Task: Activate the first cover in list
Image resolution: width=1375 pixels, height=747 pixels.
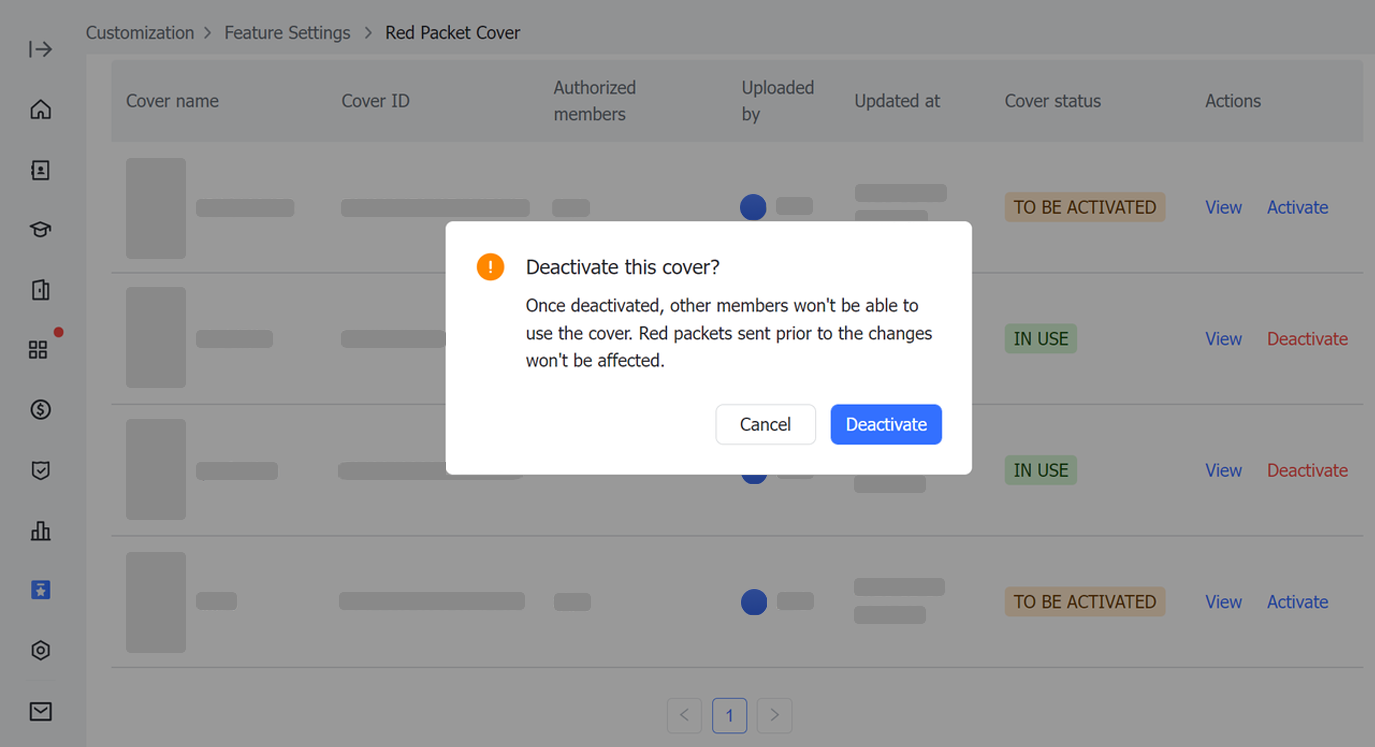Action: 1297,207
